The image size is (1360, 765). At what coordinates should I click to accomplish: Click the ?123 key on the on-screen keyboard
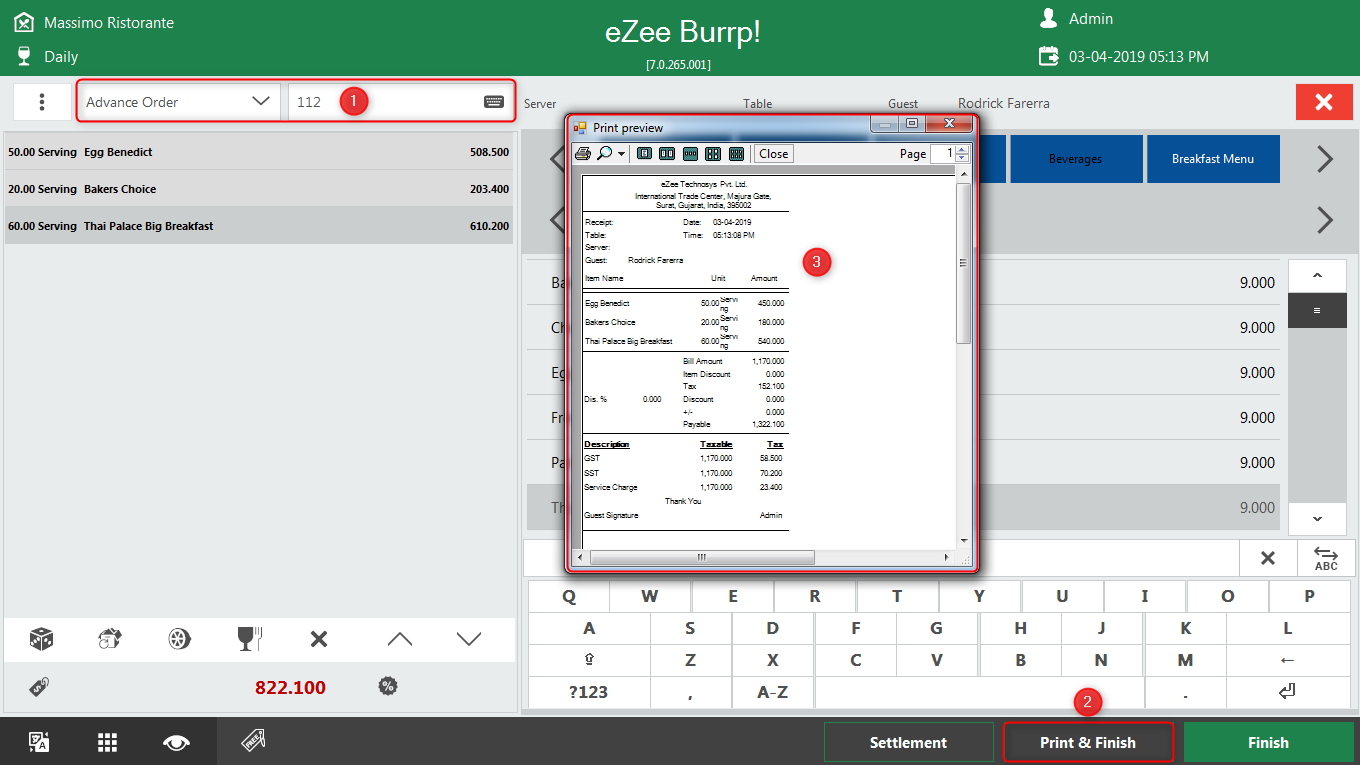point(588,692)
